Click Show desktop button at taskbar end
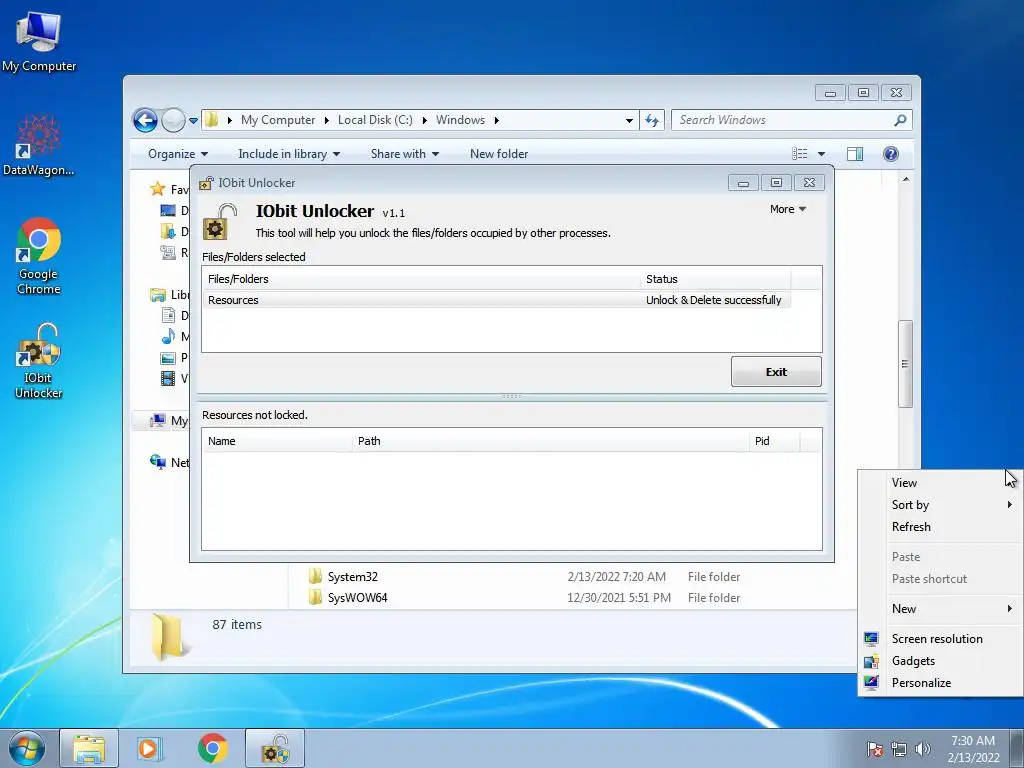1024x768 pixels. [x=1017, y=748]
